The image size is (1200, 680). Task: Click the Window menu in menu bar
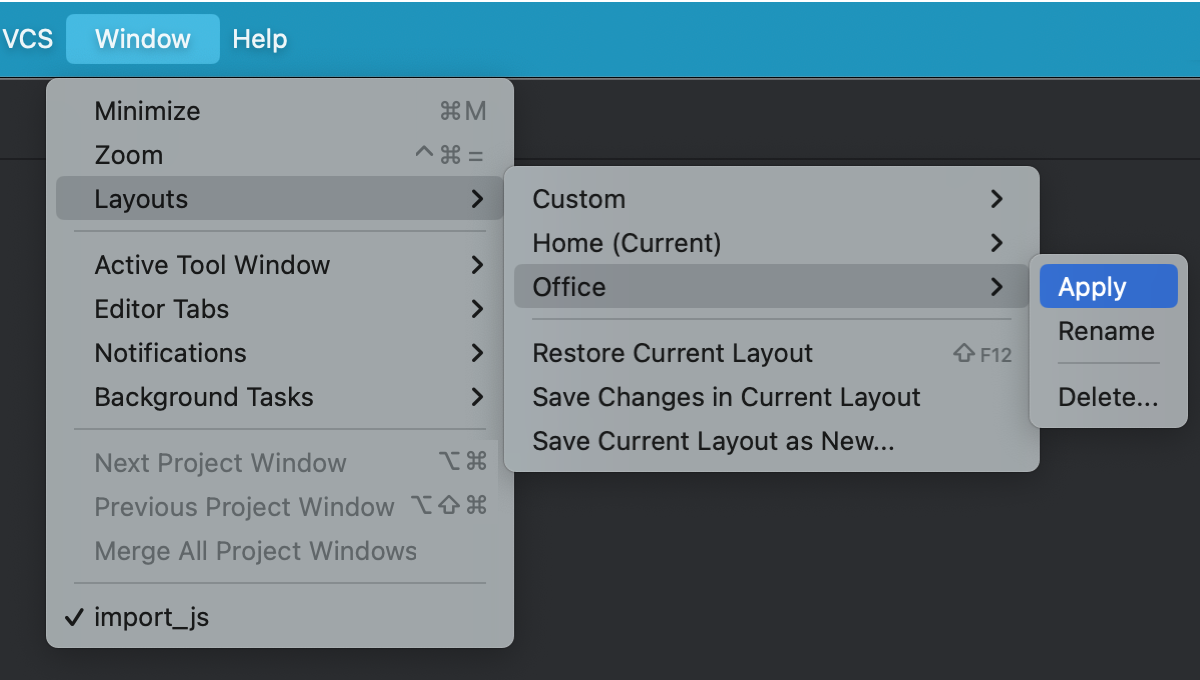(143, 39)
